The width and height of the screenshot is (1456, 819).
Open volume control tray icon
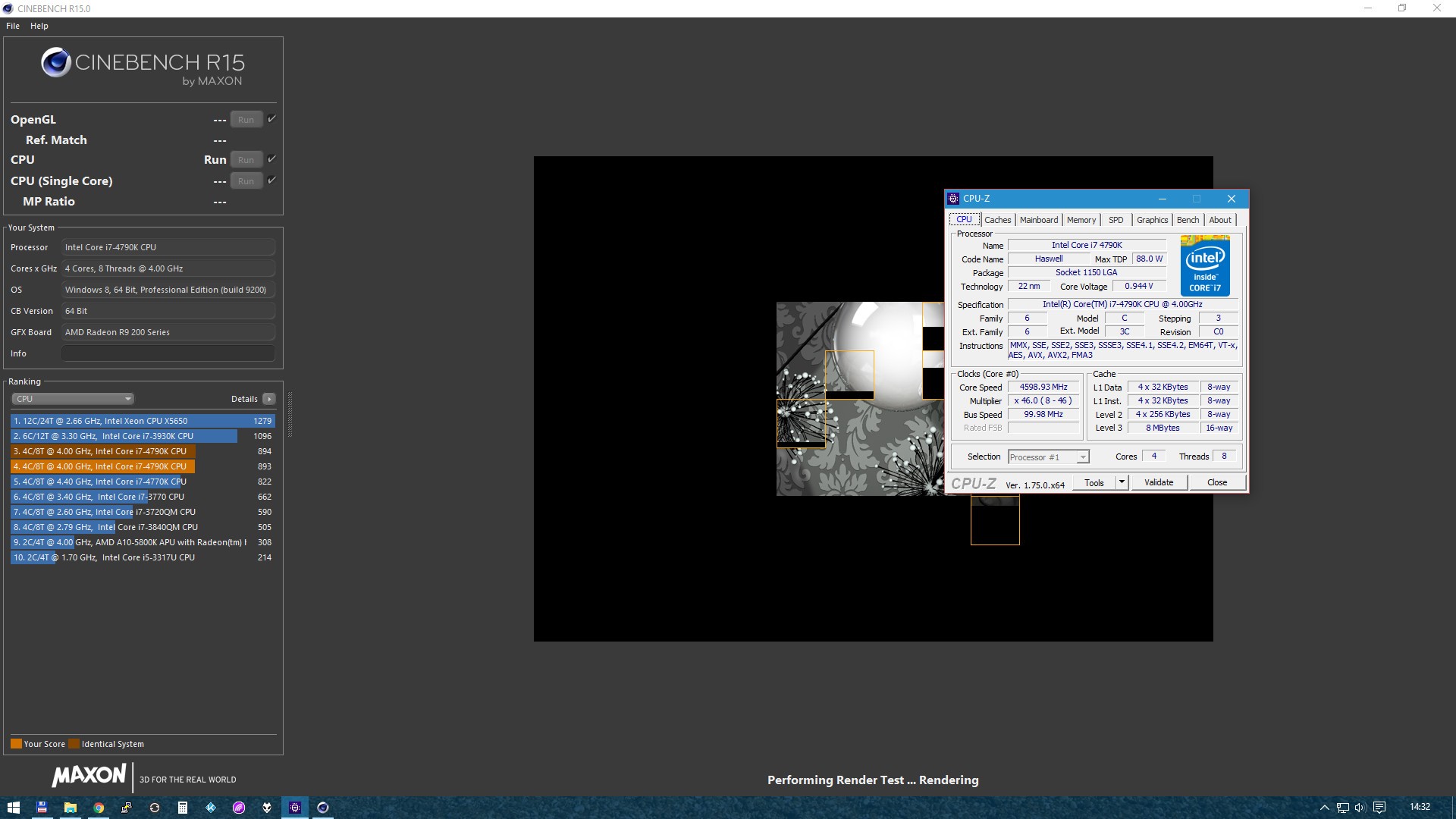pyautogui.click(x=1360, y=808)
